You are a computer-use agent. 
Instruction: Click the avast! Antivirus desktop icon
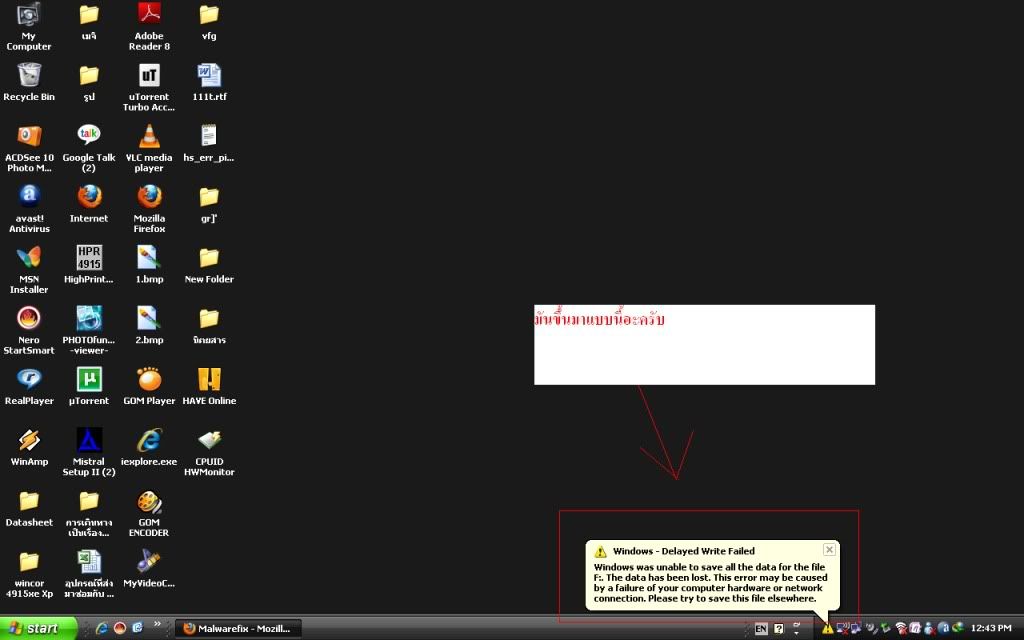[29, 197]
